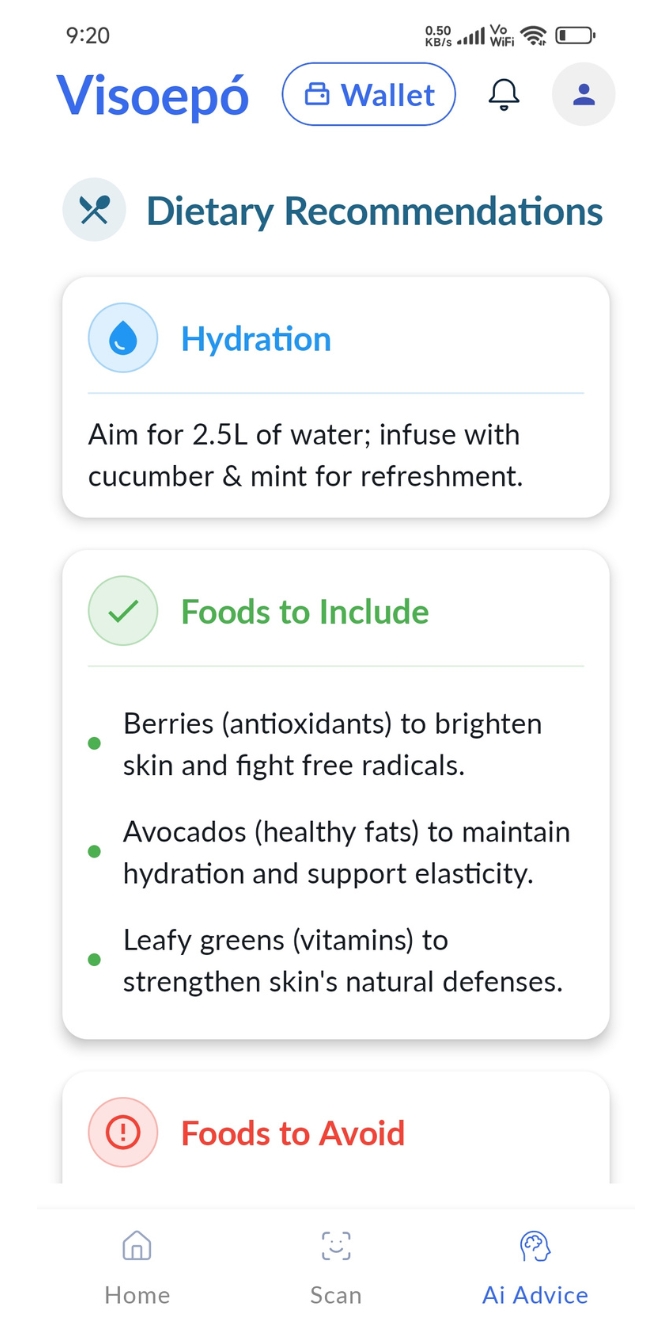Select the Leafy greens vitamins list item

click(x=342, y=960)
